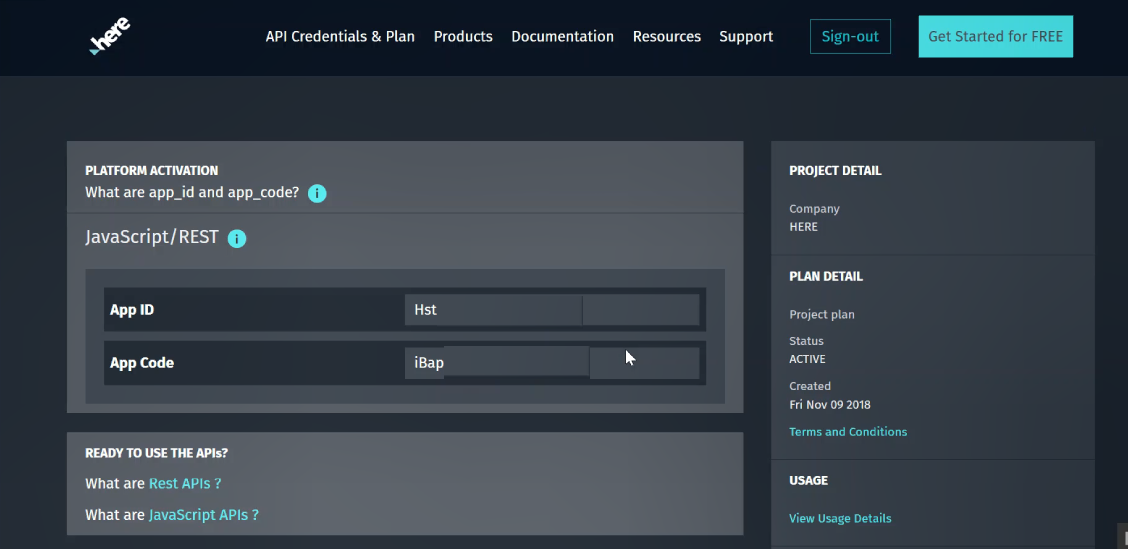Click the USAGE heading
1128x549 pixels.
(x=809, y=480)
